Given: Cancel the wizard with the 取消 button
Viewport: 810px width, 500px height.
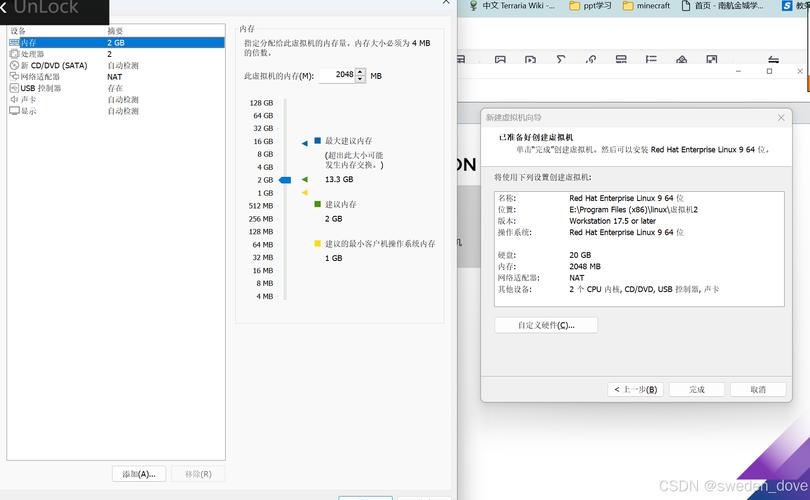Looking at the screenshot, I should click(757, 389).
